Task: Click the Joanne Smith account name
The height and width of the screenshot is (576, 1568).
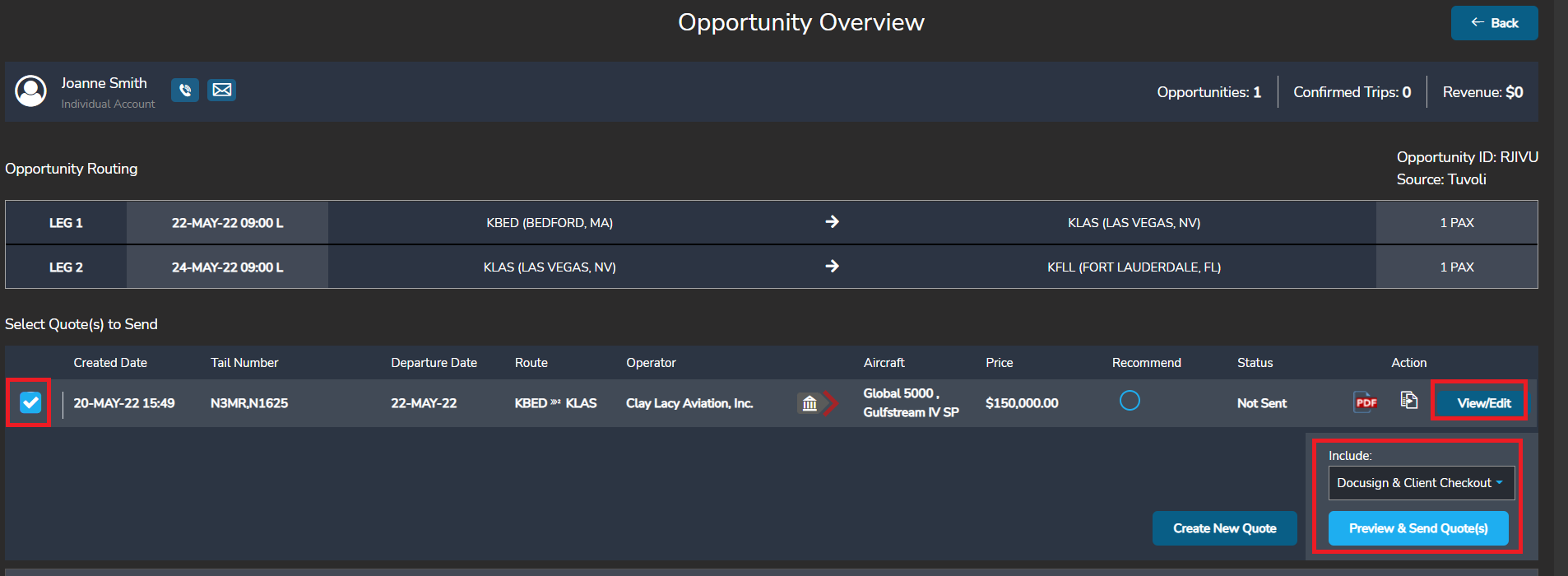Action: pyautogui.click(x=104, y=83)
